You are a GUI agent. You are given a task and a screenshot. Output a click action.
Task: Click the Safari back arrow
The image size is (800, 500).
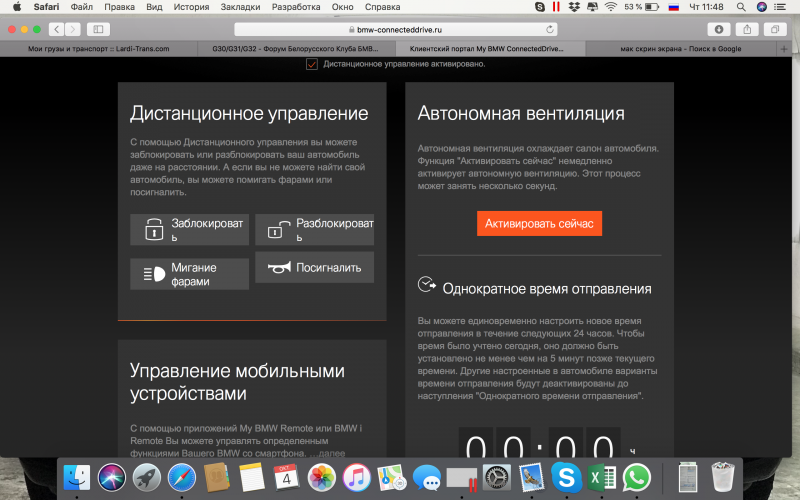coord(56,30)
